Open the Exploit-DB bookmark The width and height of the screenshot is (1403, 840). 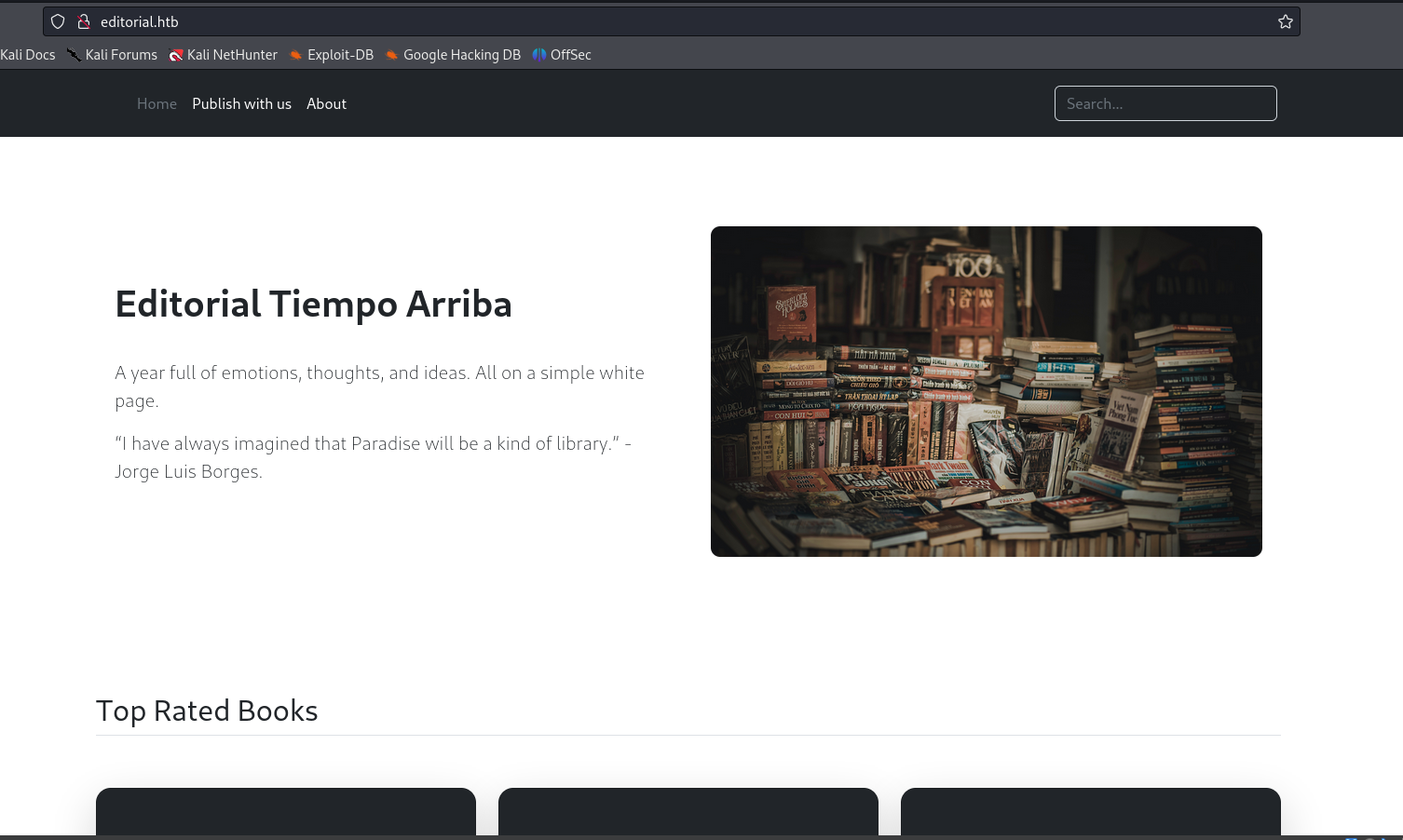pos(332,55)
